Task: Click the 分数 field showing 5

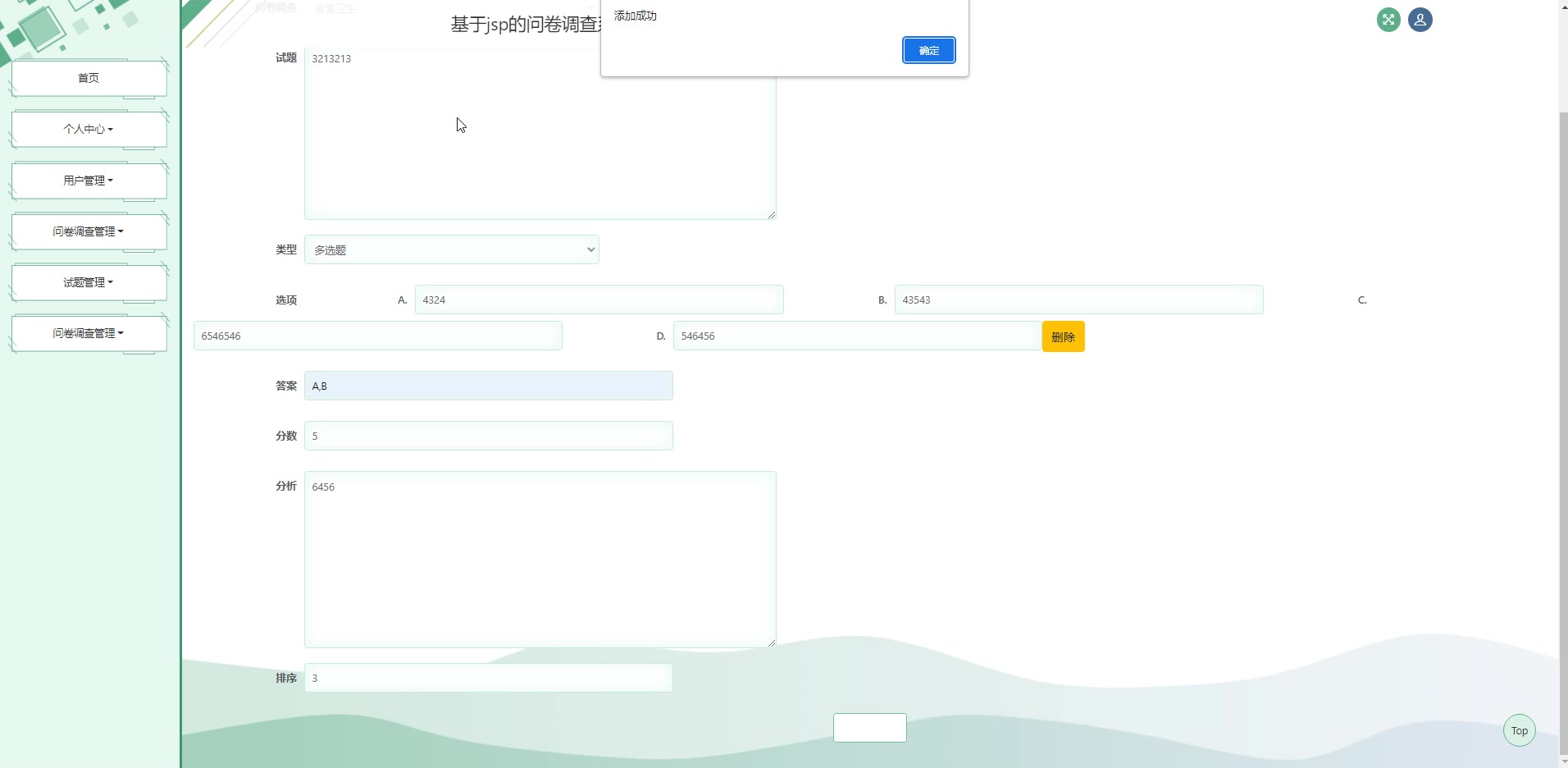Action: tap(489, 436)
